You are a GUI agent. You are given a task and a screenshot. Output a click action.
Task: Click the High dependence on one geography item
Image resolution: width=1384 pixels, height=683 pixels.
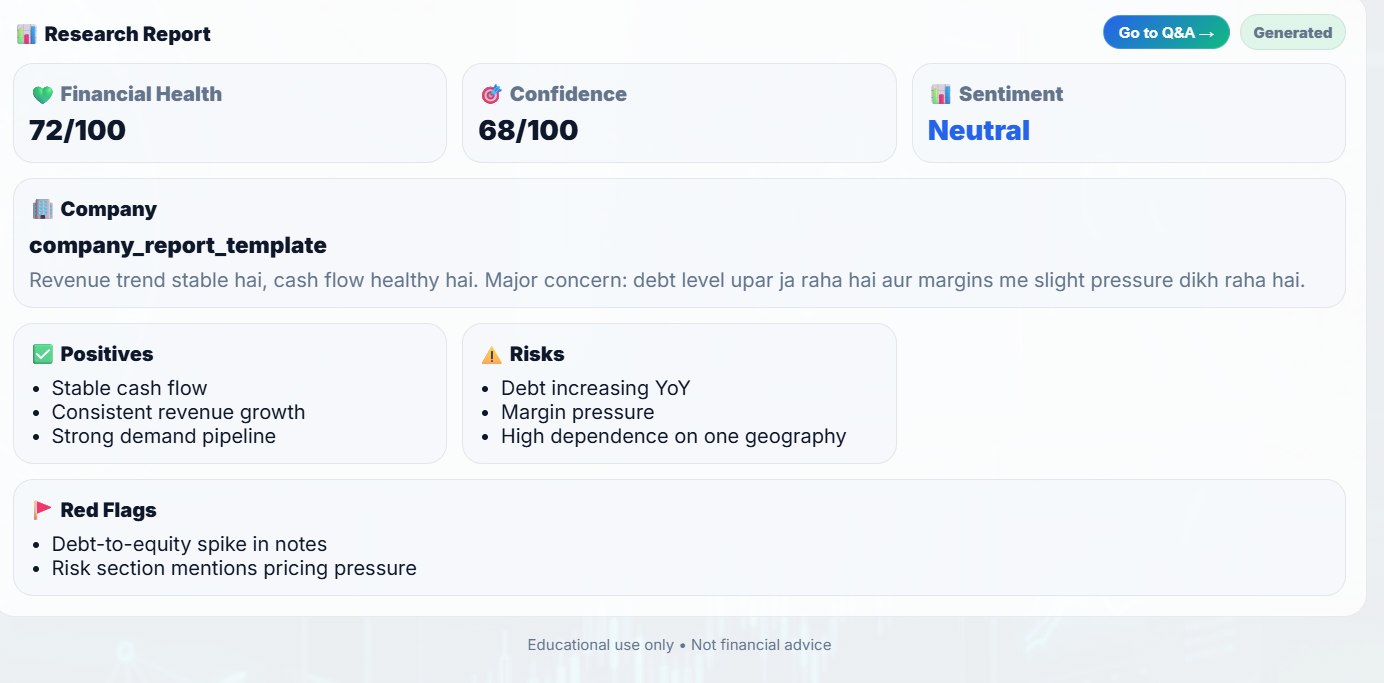click(673, 436)
